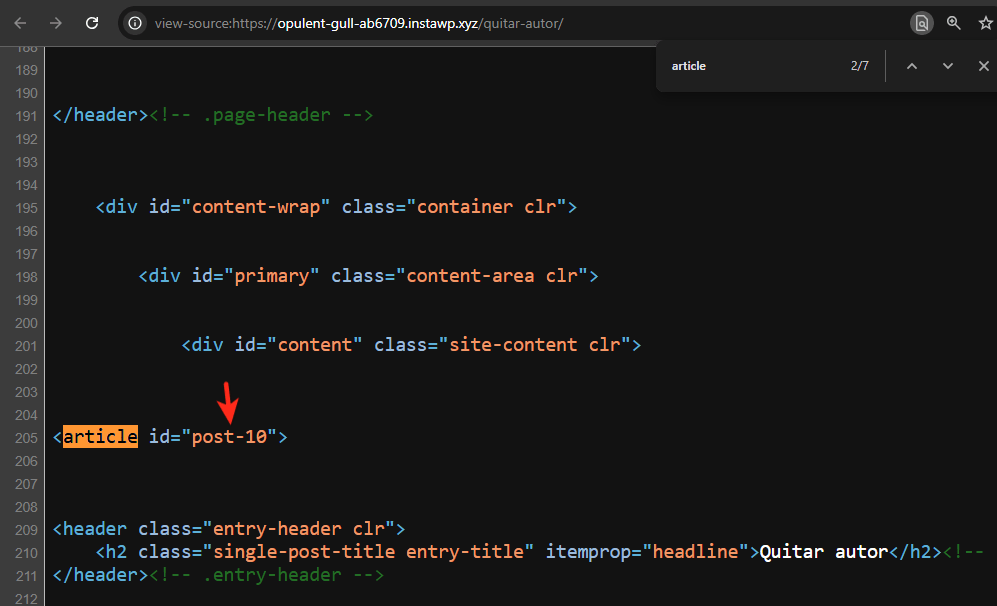The width and height of the screenshot is (997, 606).
Task: Open the browser zoom magnifier icon
Action: click(x=953, y=22)
